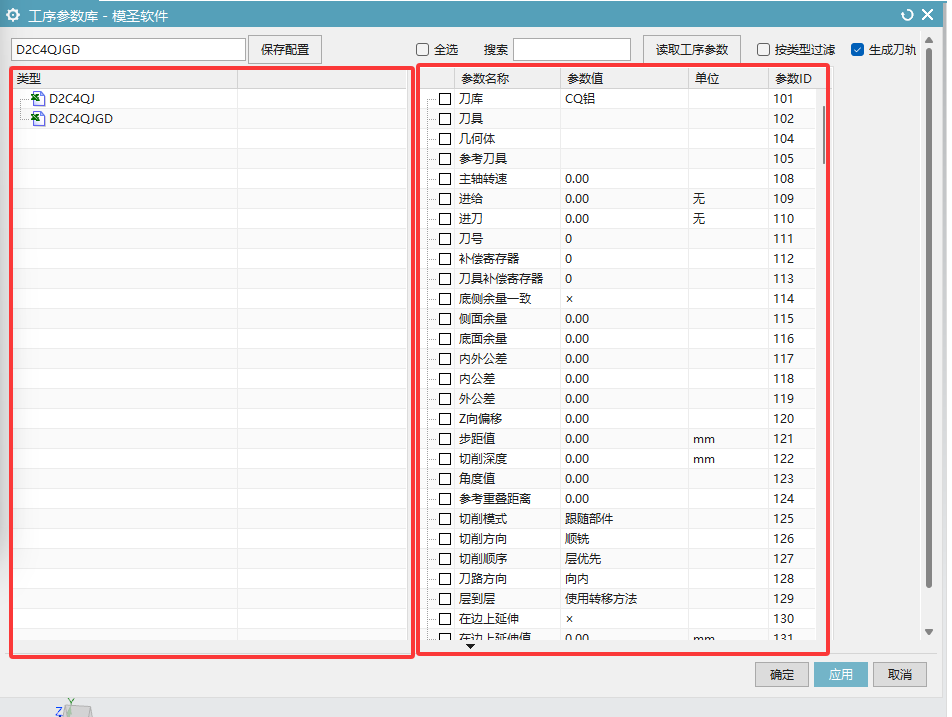The image size is (952, 717).
Task: Check the 刀具补偿寄存器 checkbox
Action: [445, 279]
